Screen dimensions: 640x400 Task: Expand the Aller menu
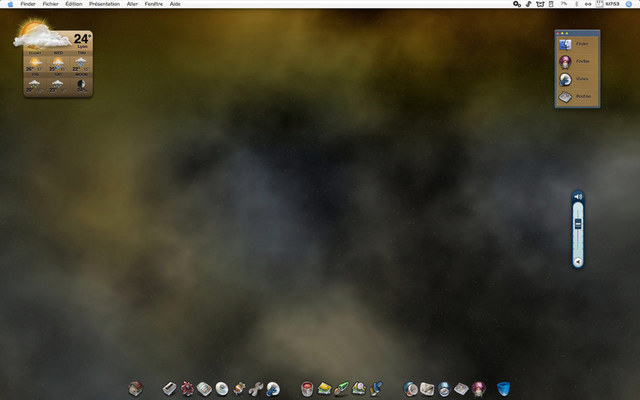[x=132, y=4]
